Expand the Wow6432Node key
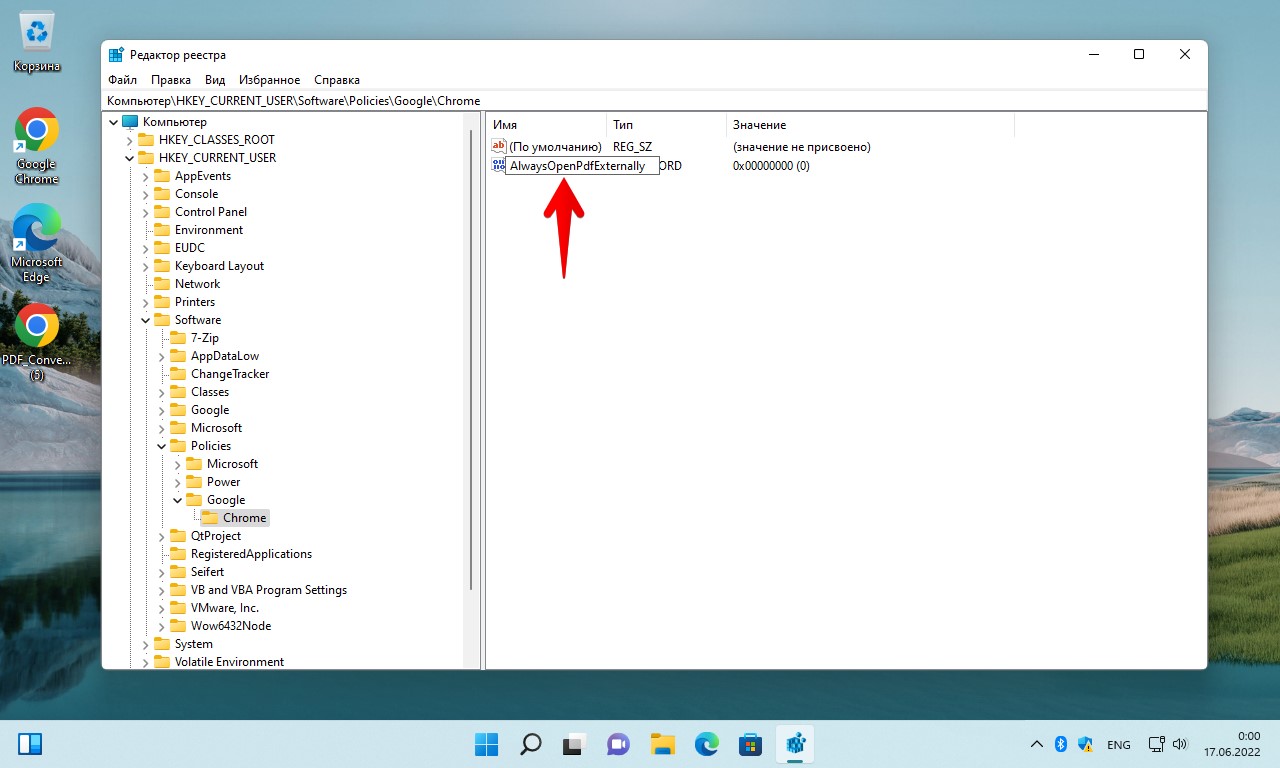 [x=161, y=626]
